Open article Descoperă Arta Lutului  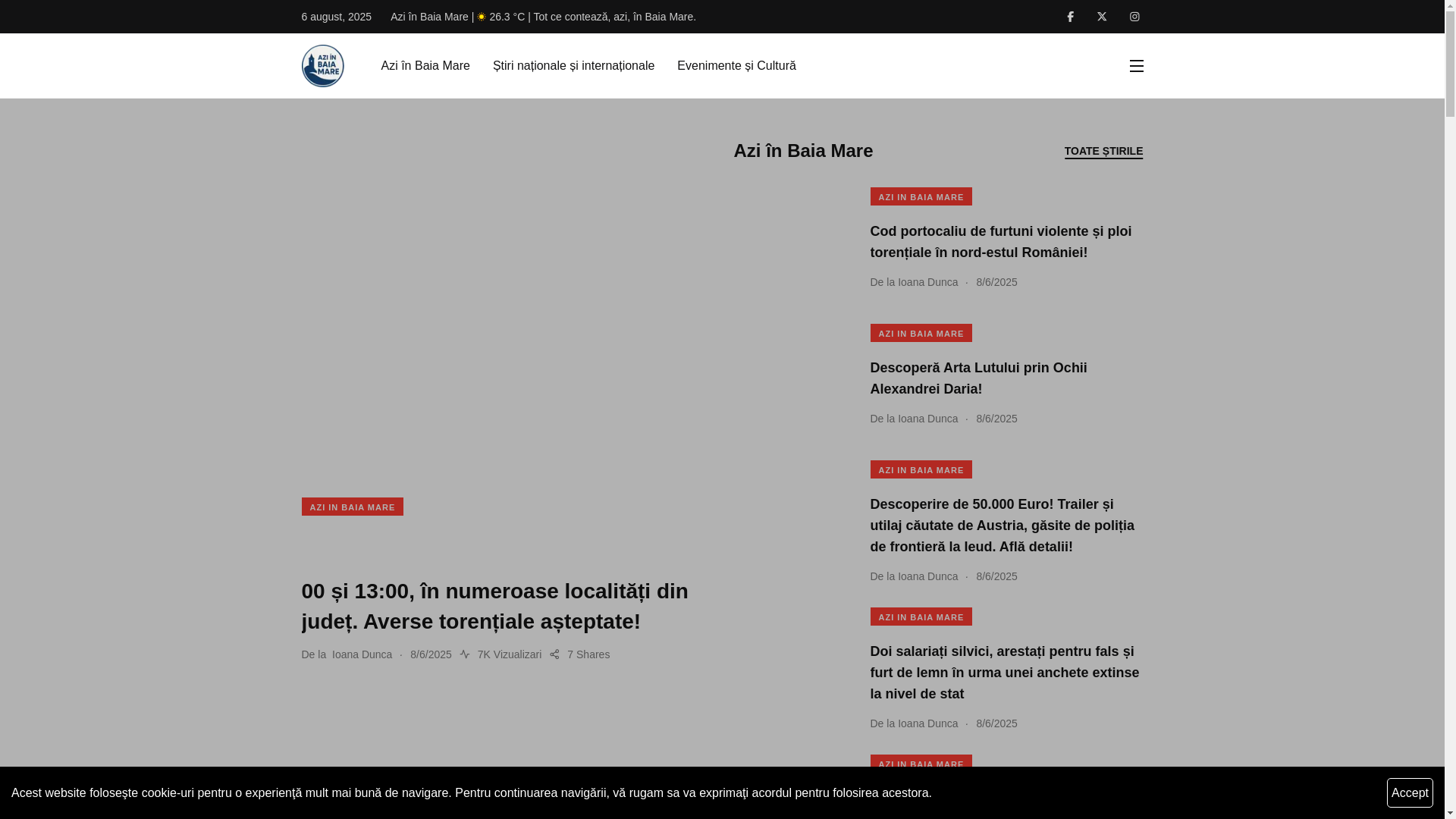pyautogui.click(x=979, y=378)
